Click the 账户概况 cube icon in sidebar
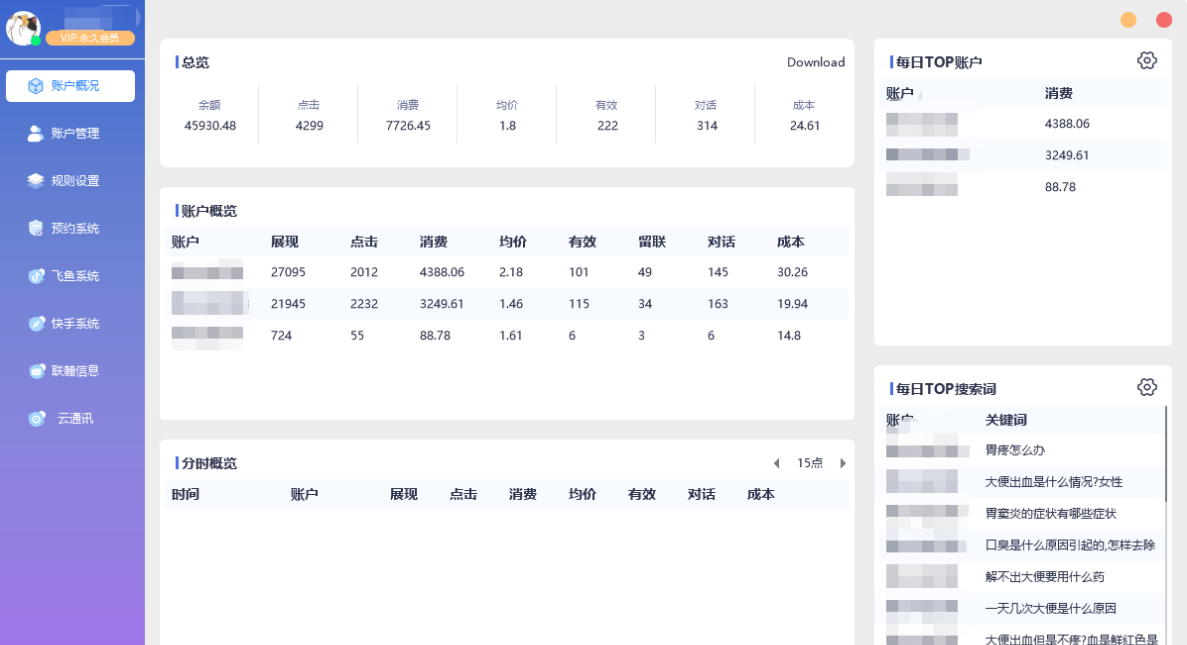1187x645 pixels. [36, 86]
